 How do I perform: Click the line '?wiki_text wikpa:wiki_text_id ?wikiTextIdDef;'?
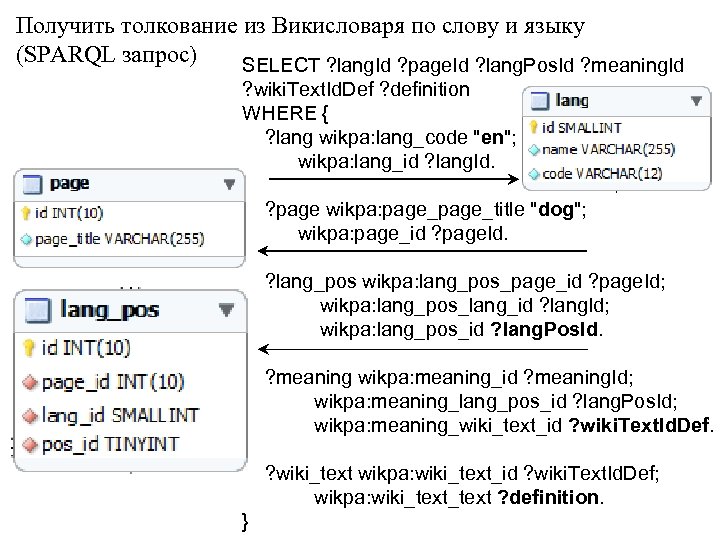(x=462, y=473)
